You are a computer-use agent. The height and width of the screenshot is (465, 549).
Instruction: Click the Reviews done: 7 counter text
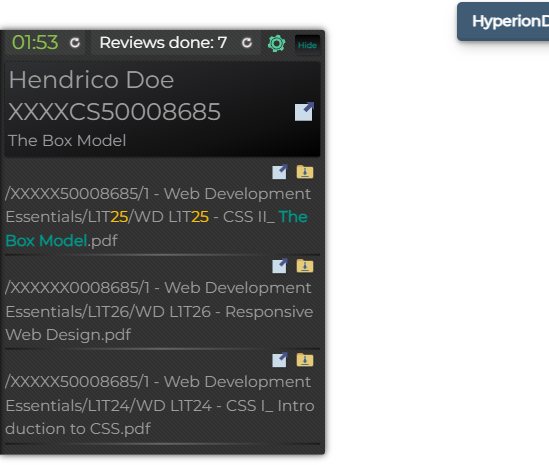pos(163,43)
